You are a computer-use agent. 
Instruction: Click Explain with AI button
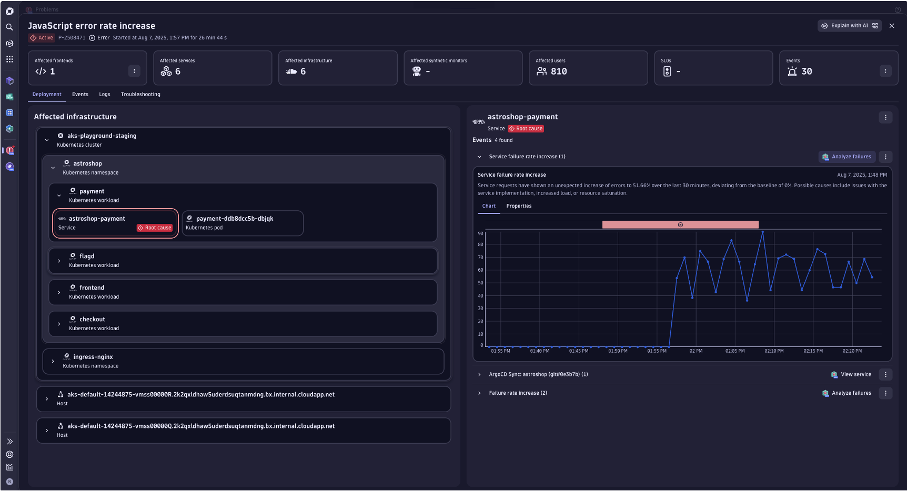pyautogui.click(x=849, y=26)
